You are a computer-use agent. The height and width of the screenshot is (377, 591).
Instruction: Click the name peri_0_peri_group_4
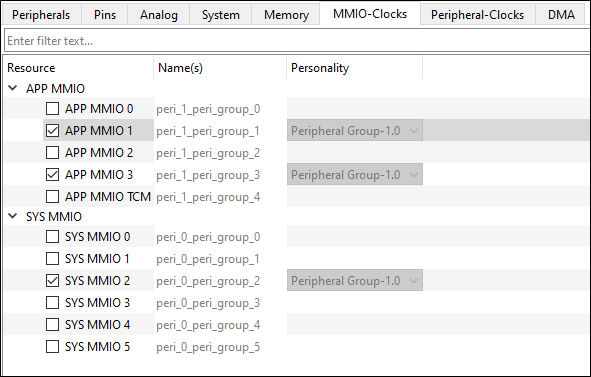(208, 325)
